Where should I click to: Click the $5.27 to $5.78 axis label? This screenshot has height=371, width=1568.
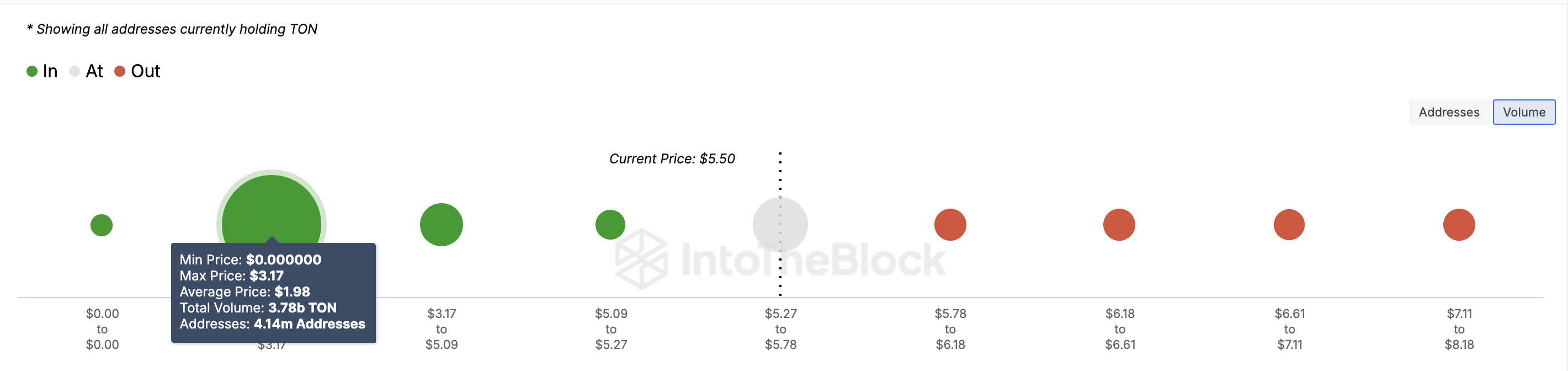(x=780, y=329)
